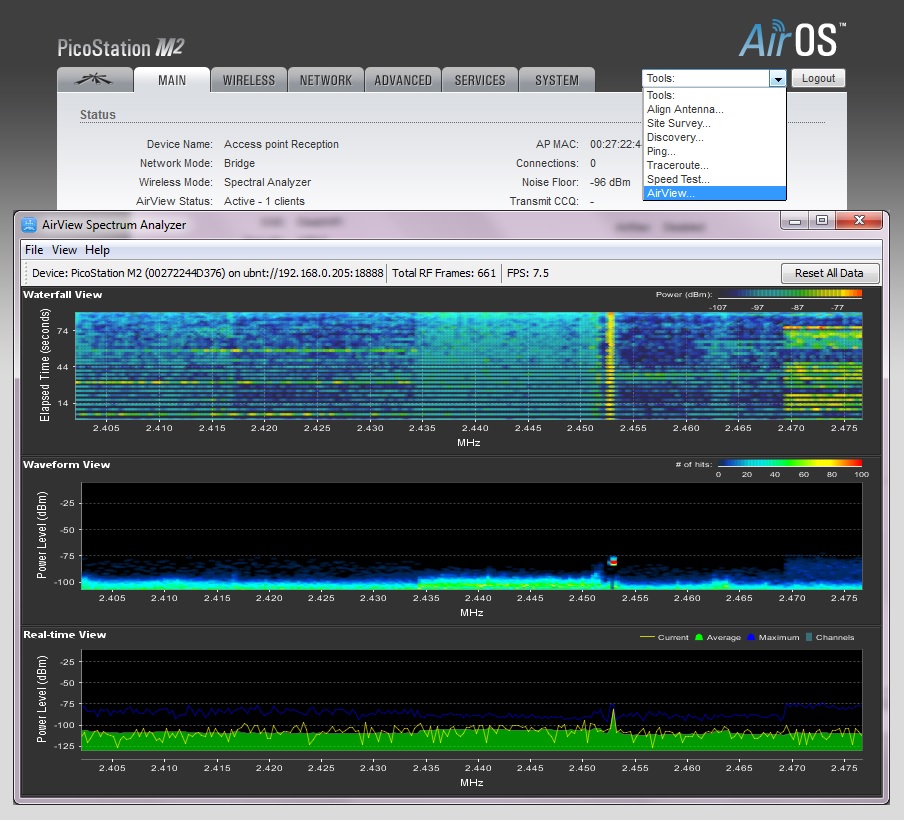
Task: Open the Help menu in AirView
Action: 97,250
